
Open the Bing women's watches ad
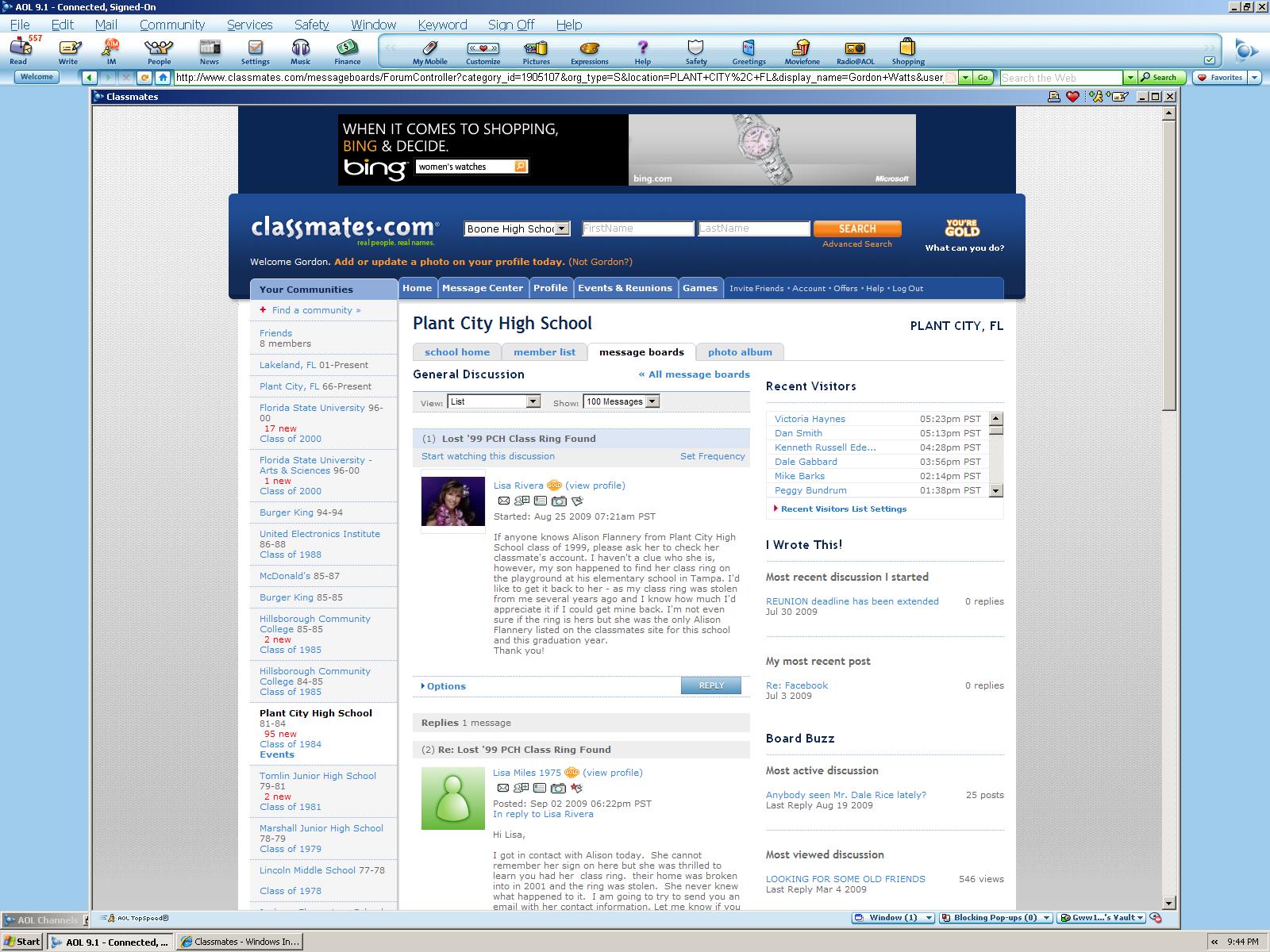coord(627,150)
